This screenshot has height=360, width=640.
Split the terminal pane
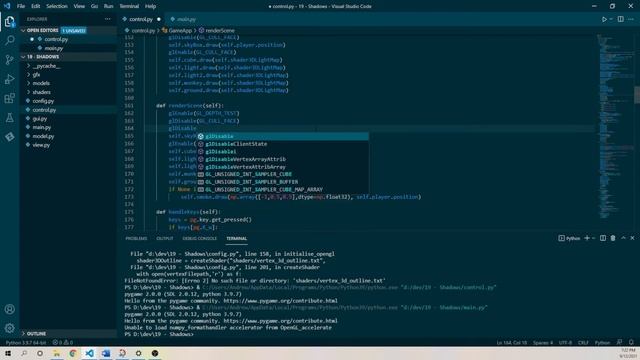pyautogui.click(x=603, y=238)
